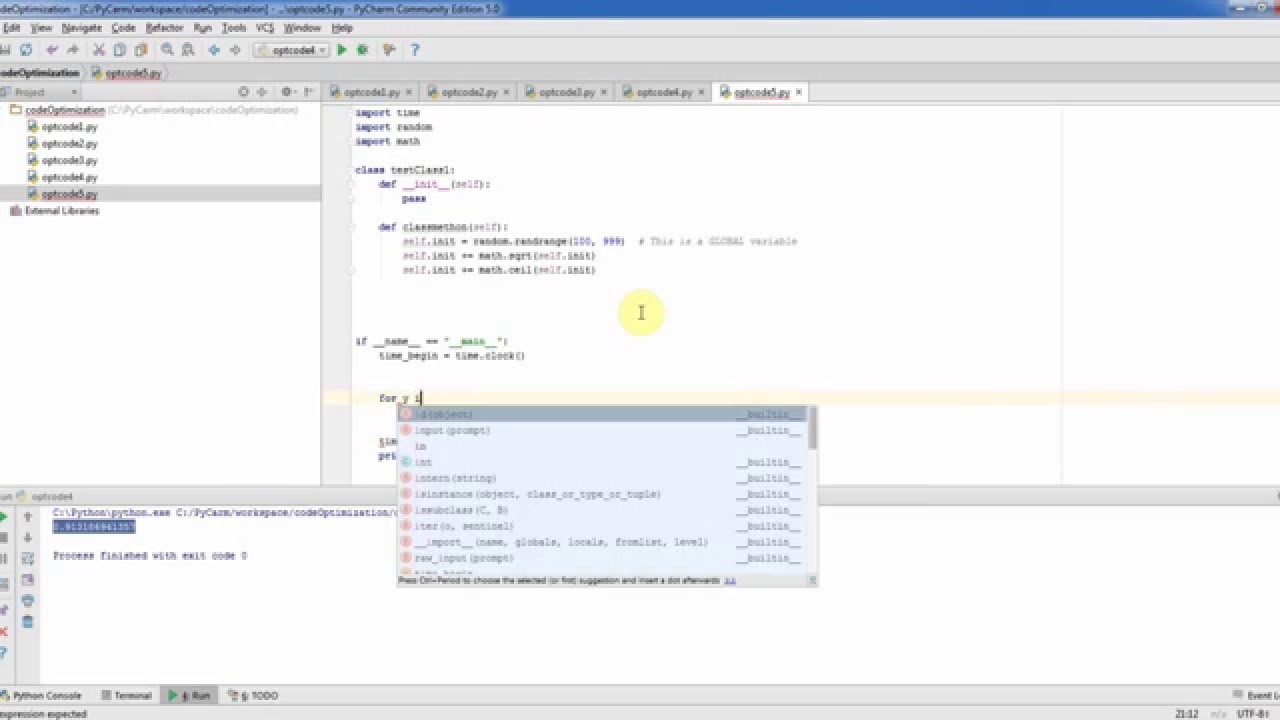Close the optcode1.py editor tab
Image resolution: width=1280 pixels, height=720 pixels.
[409, 92]
